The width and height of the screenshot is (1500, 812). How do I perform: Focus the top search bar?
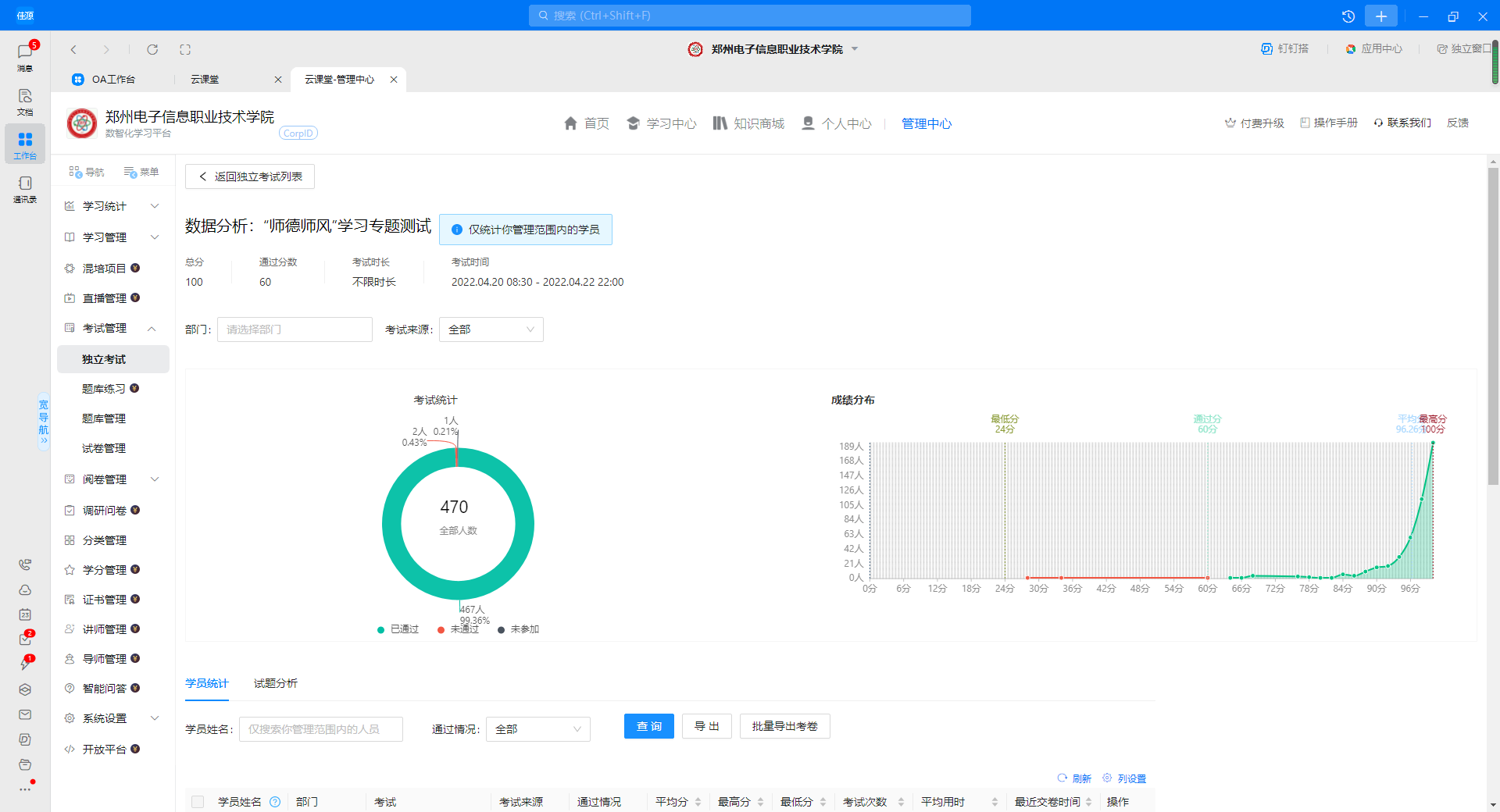pyautogui.click(x=750, y=16)
